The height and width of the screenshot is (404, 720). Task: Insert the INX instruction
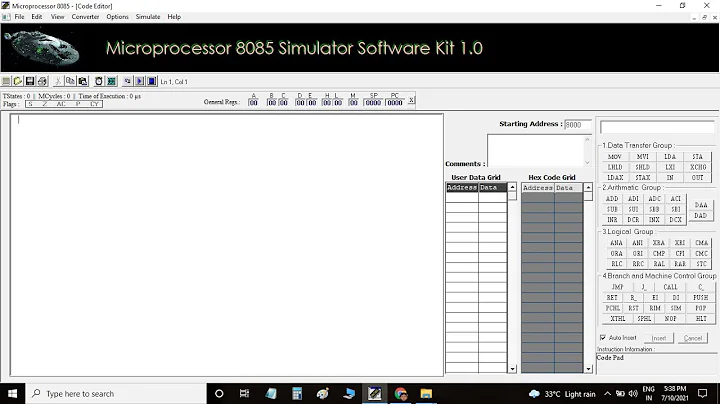(x=654, y=220)
